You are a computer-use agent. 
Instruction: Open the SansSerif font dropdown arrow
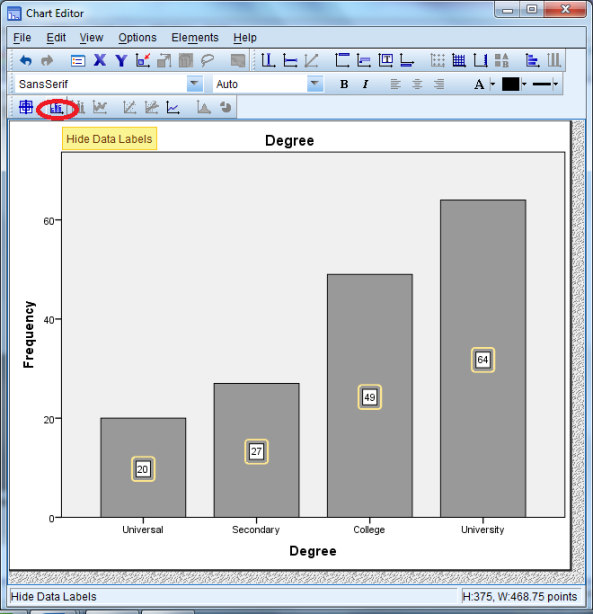[194, 84]
